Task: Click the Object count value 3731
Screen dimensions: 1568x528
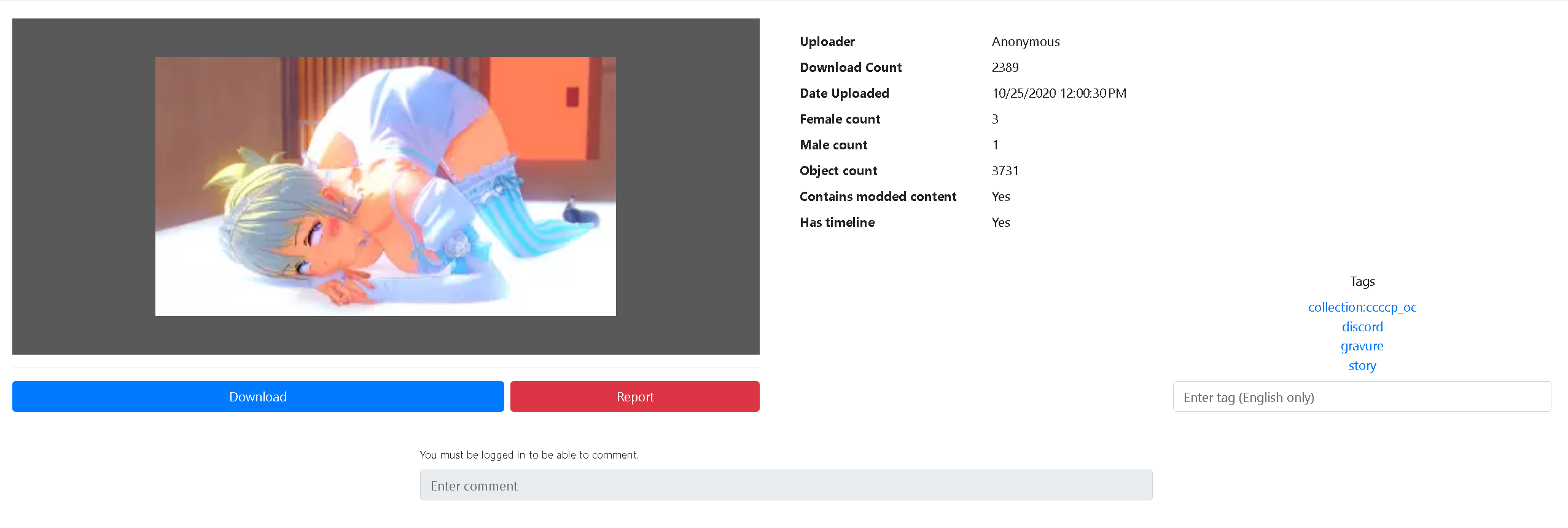Action: point(1005,171)
